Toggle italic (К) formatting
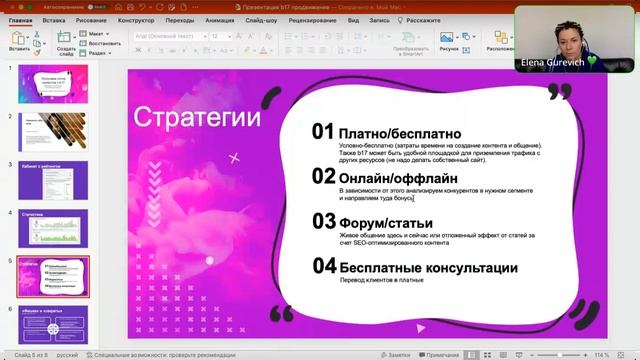The image size is (640, 360). 149,51
